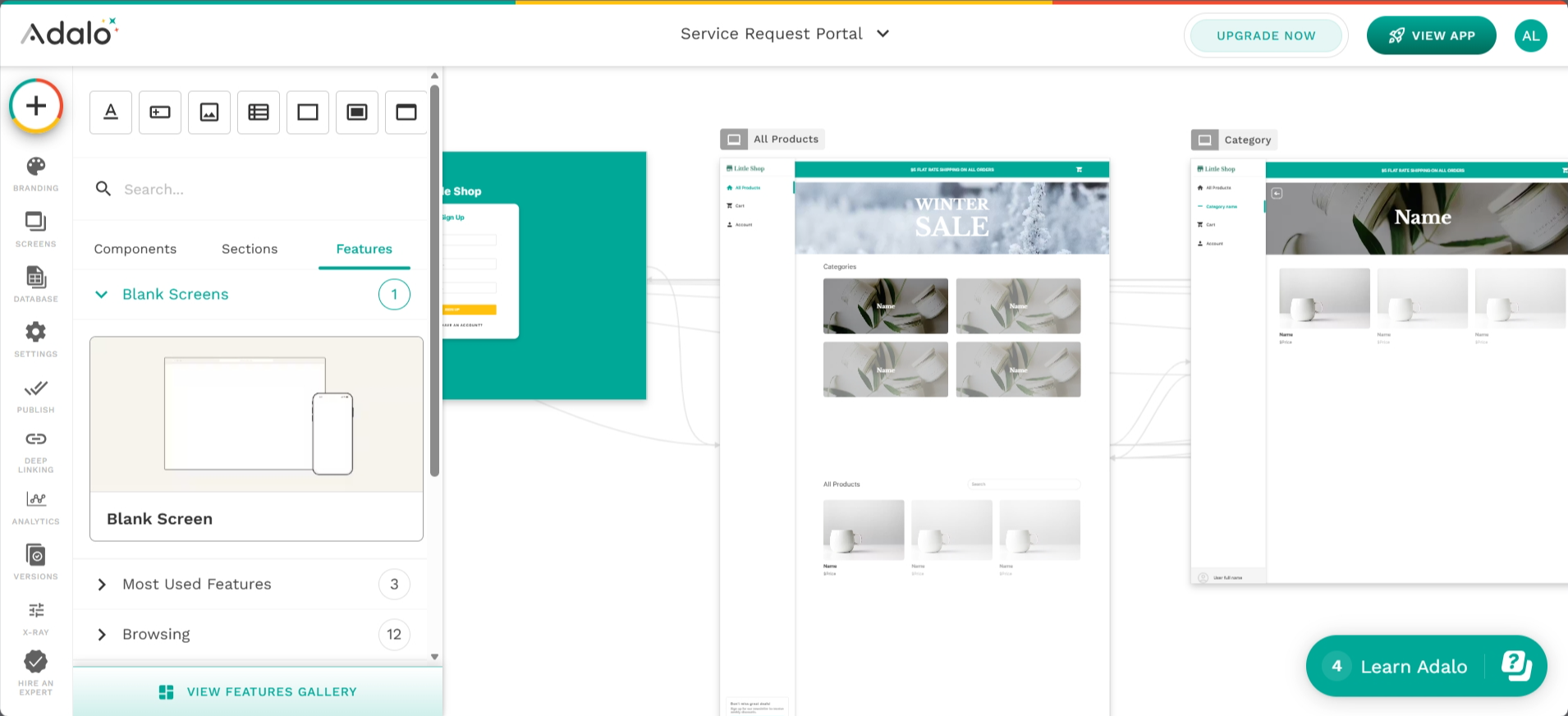Open the Versions panel

tap(36, 562)
